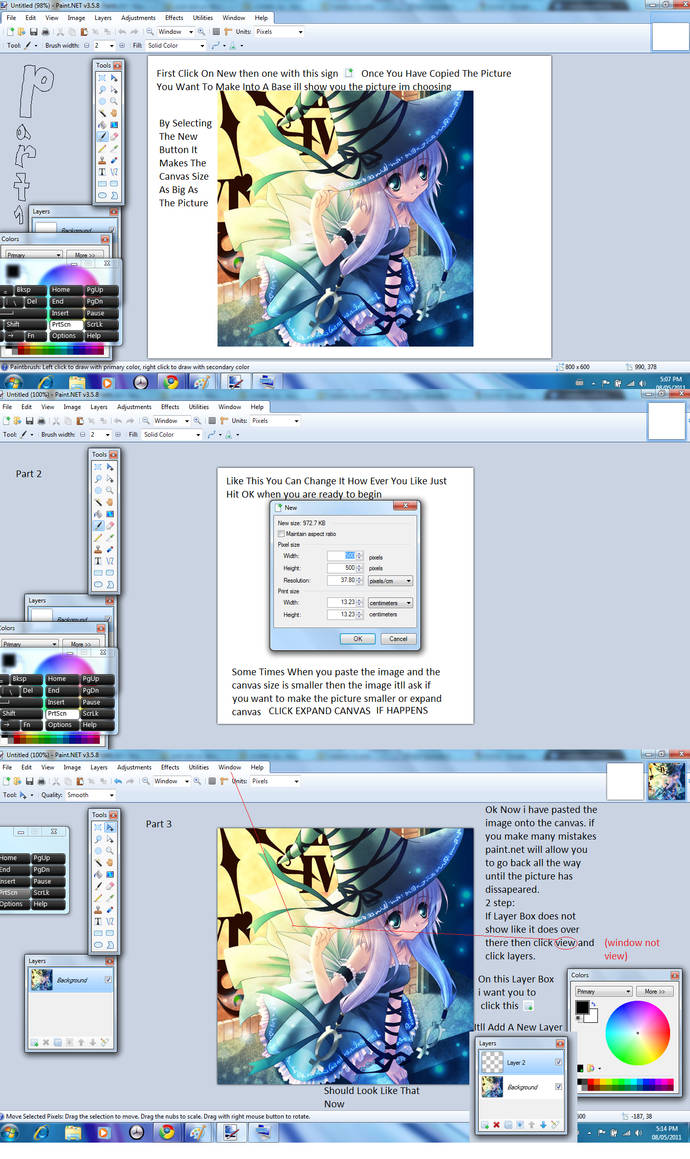Toggle Layer 2 visibility checkbox
This screenshot has width=690, height=1159.
(558, 1062)
